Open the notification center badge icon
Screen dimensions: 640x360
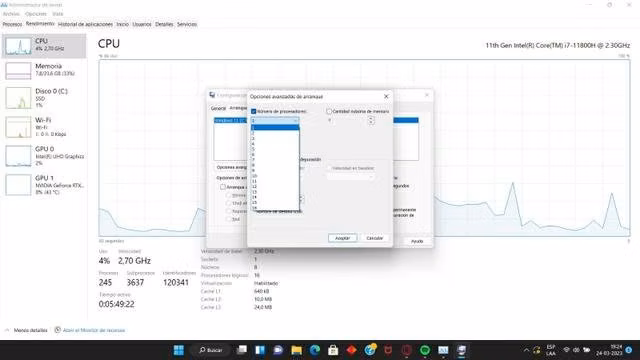pos(629,350)
